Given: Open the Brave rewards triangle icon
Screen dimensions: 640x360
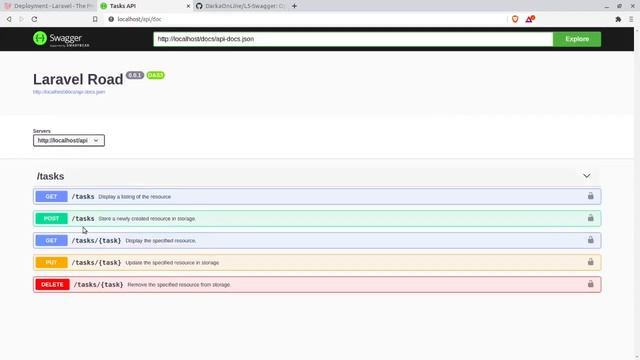Looking at the screenshot, I should tap(529, 19).
